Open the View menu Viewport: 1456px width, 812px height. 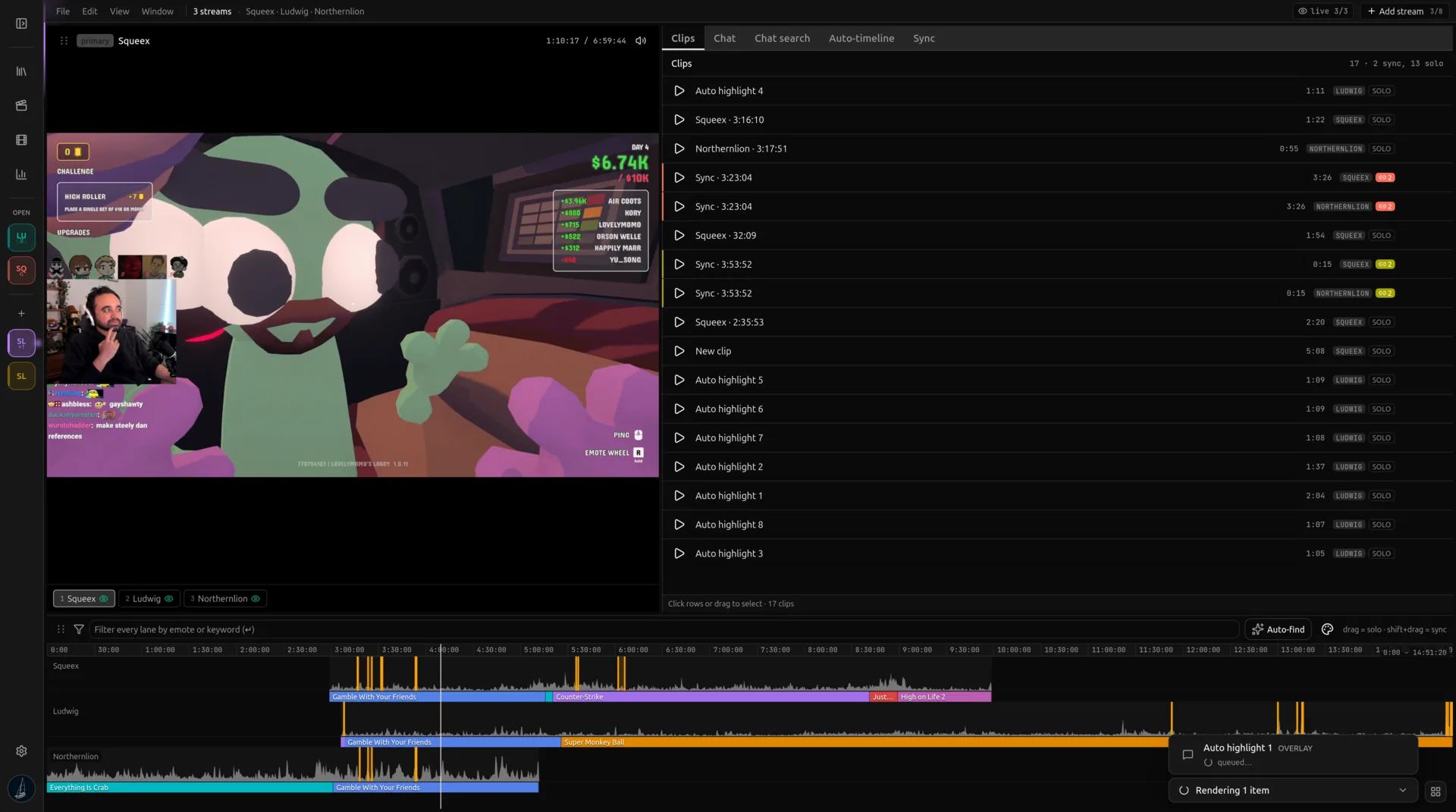click(119, 11)
